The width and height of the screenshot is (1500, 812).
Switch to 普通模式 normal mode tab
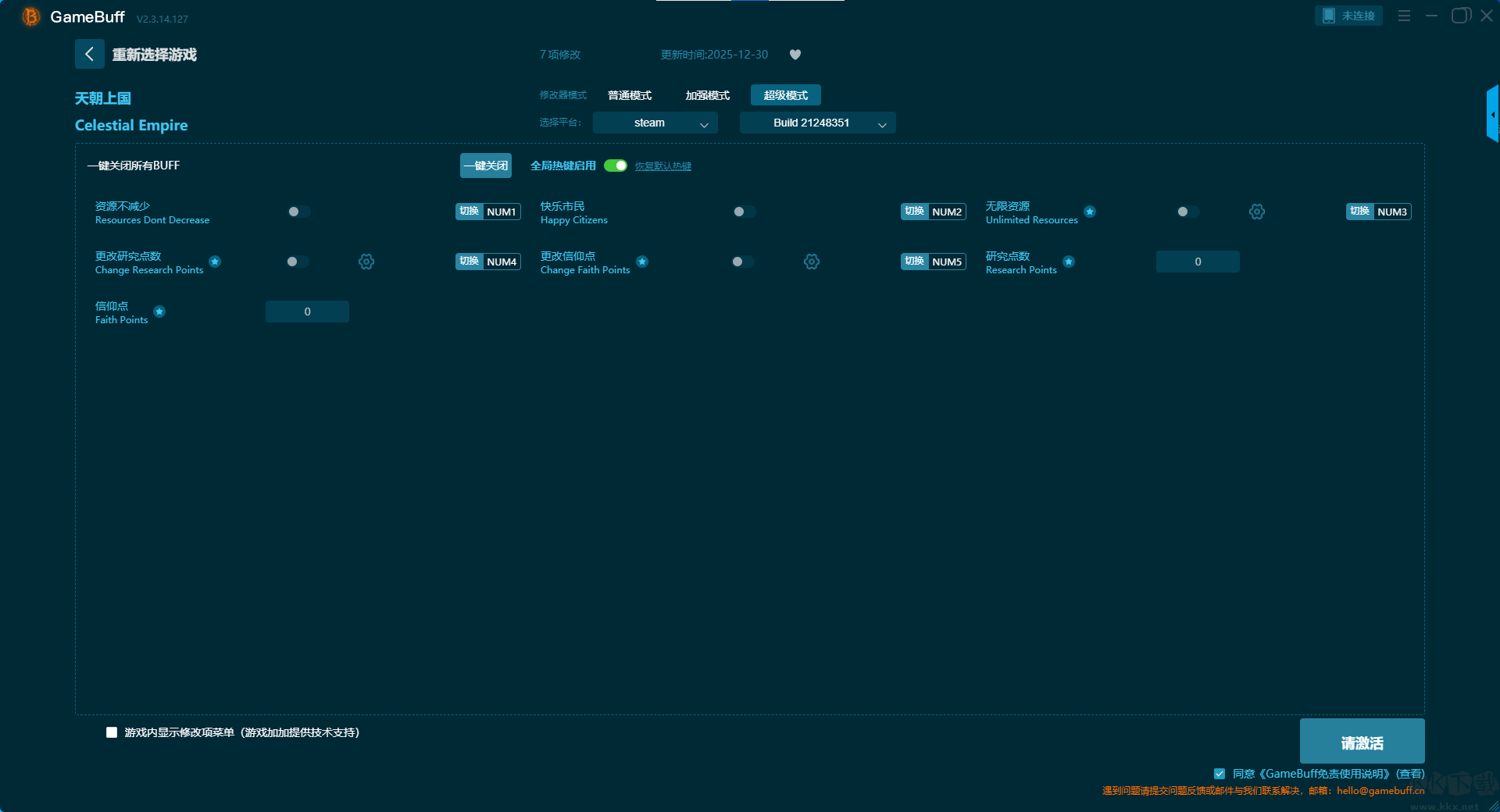tap(630, 95)
